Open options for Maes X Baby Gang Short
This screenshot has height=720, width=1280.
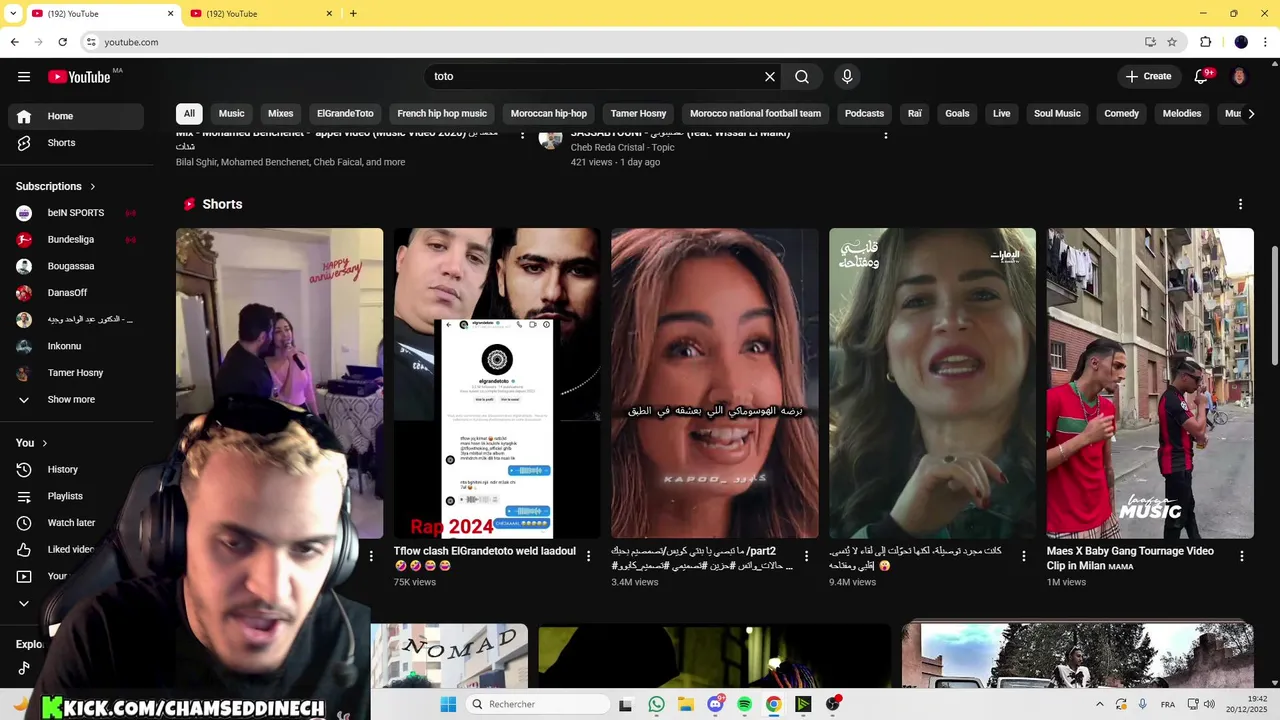pyautogui.click(x=1242, y=556)
